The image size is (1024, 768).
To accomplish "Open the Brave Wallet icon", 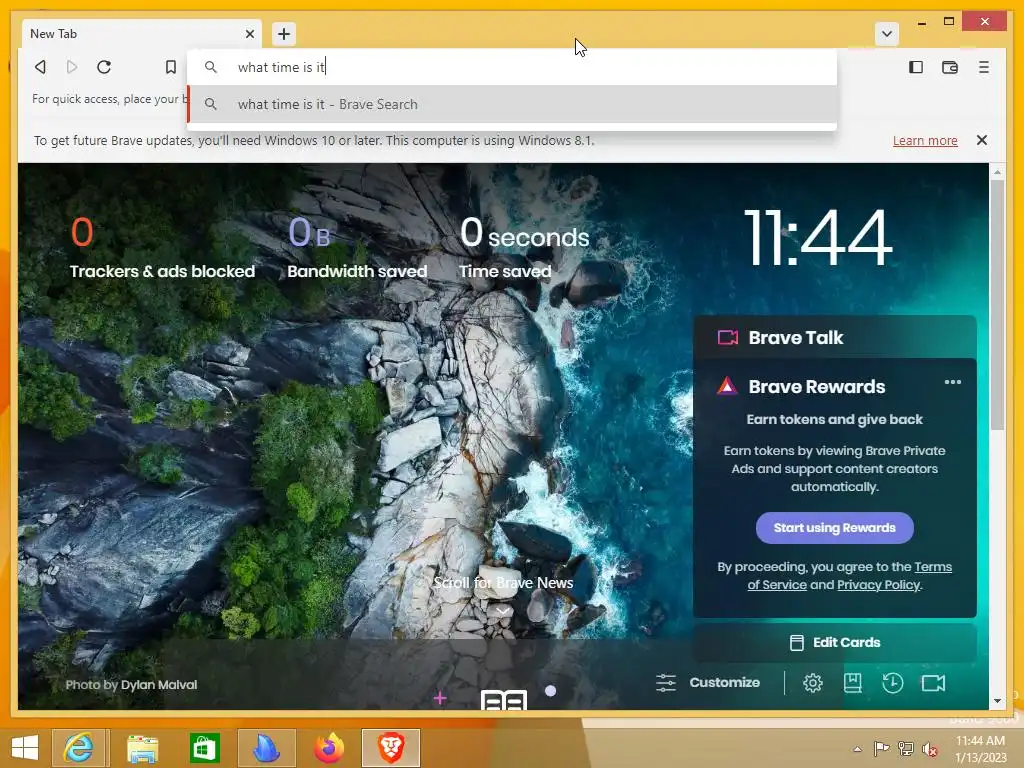I will click(950, 67).
